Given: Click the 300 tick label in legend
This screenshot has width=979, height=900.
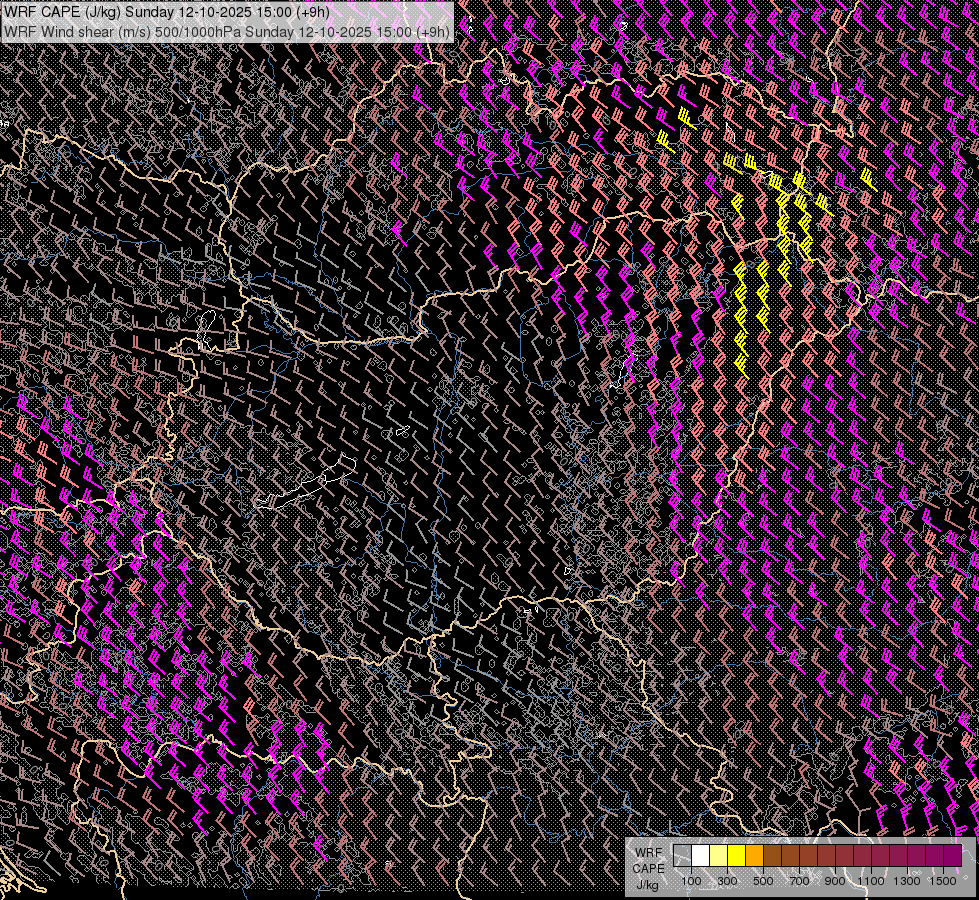Looking at the screenshot, I should pos(727,881).
